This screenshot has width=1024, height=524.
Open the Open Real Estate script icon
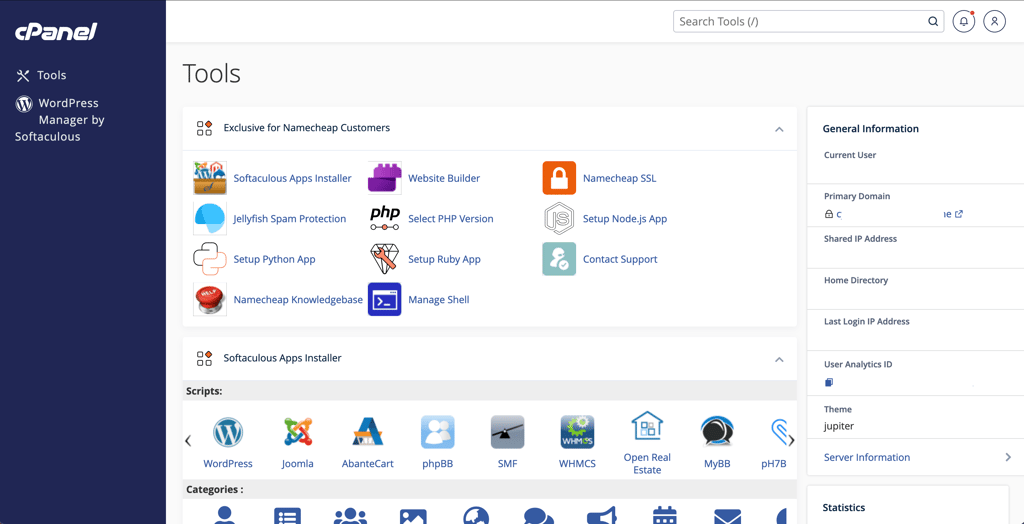tap(647, 426)
